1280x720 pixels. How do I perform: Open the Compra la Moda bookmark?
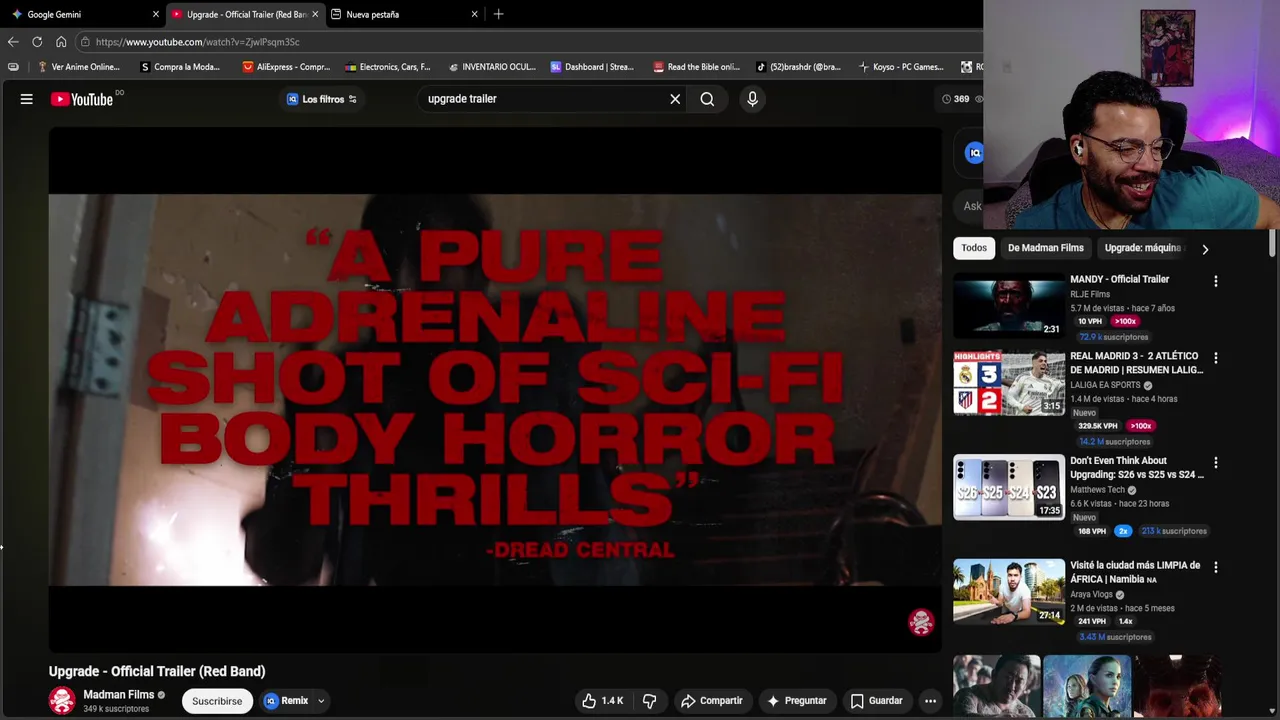pos(180,67)
